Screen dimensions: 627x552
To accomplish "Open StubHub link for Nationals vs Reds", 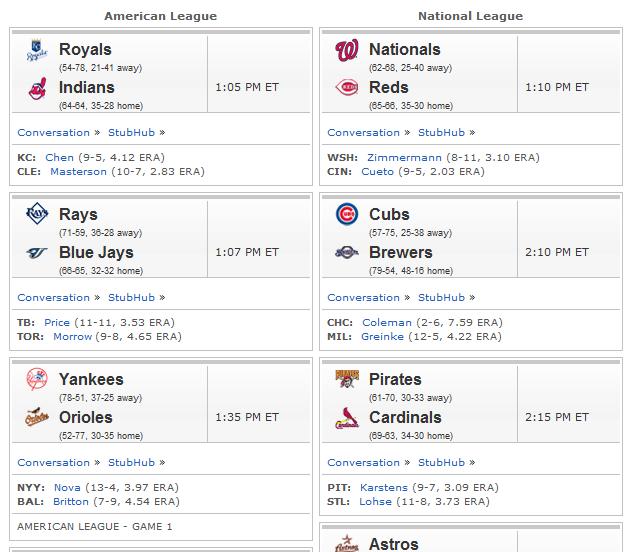I will tap(441, 133).
